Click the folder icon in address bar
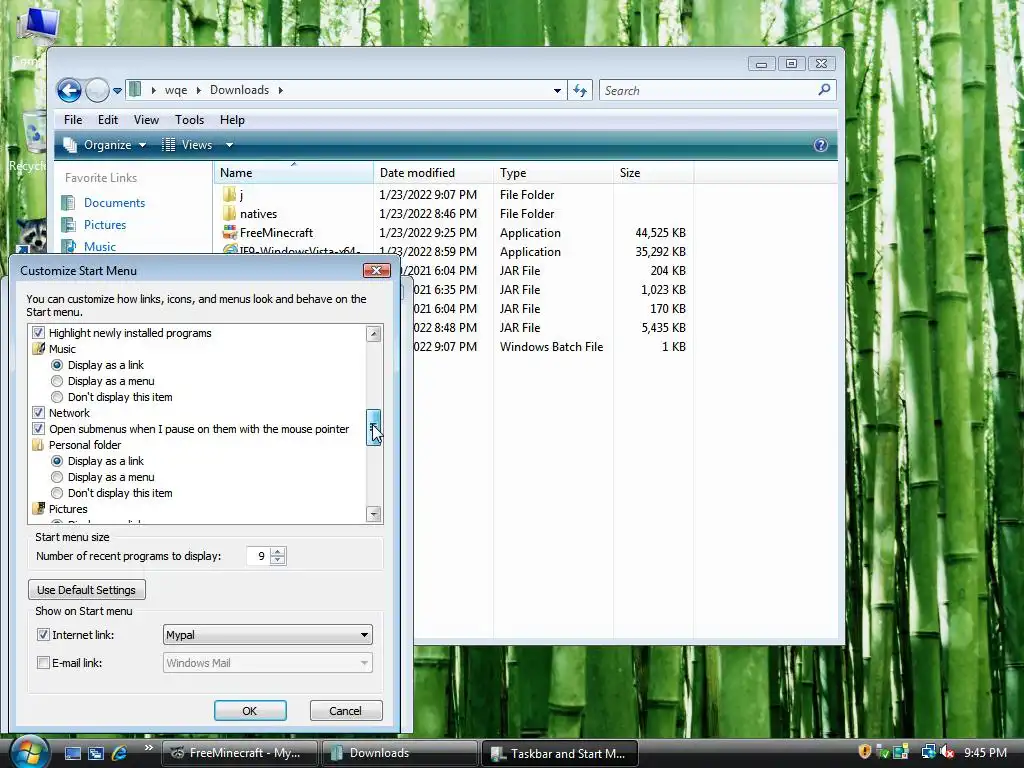The height and width of the screenshot is (768, 1024). [135, 89]
